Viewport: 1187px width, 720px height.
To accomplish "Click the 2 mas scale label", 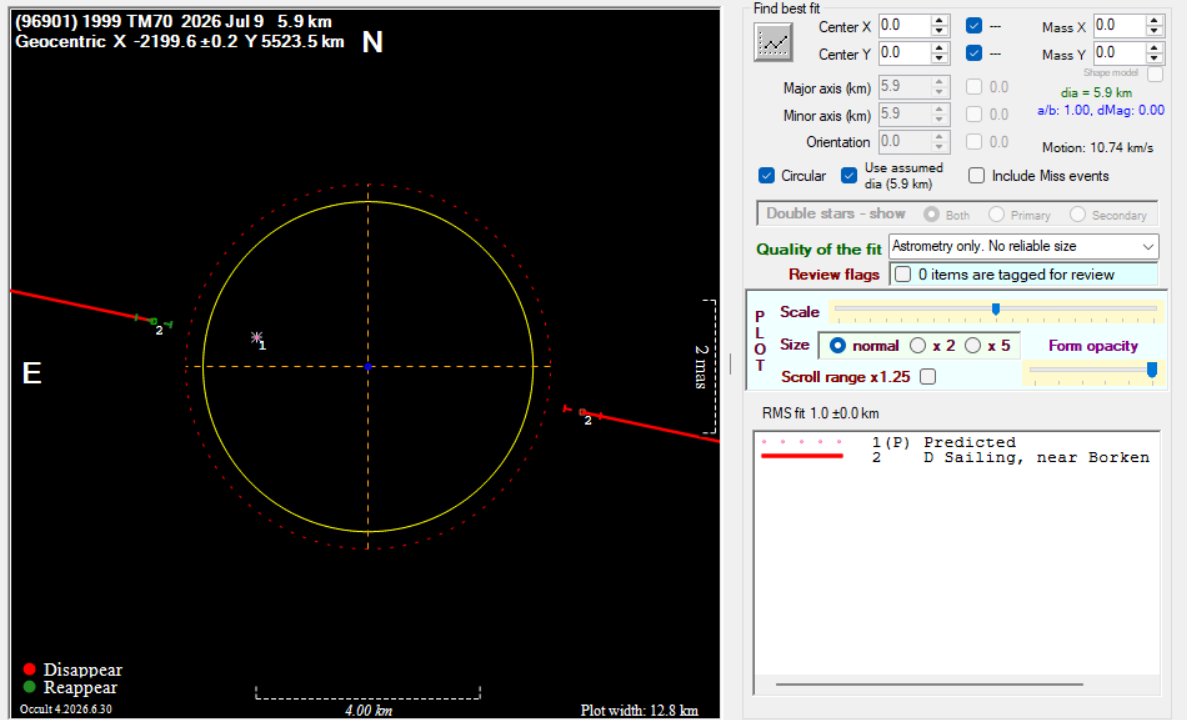I will [702, 366].
